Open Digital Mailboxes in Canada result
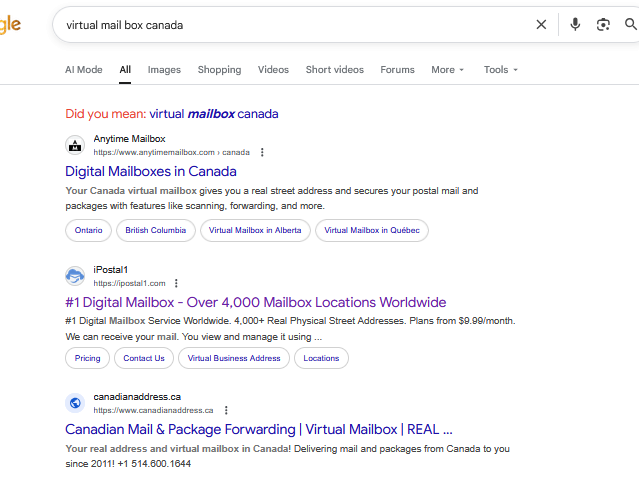The width and height of the screenshot is (639, 485). click(151, 172)
